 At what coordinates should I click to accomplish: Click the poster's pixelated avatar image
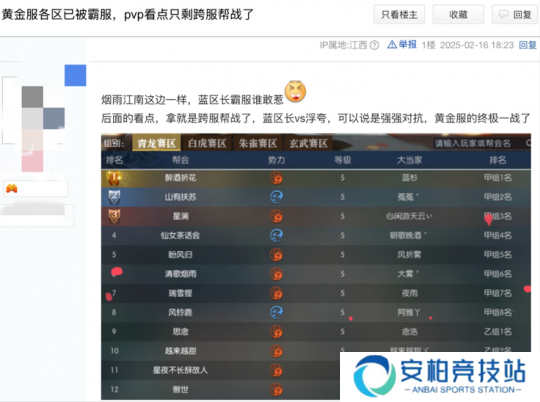[x=43, y=119]
